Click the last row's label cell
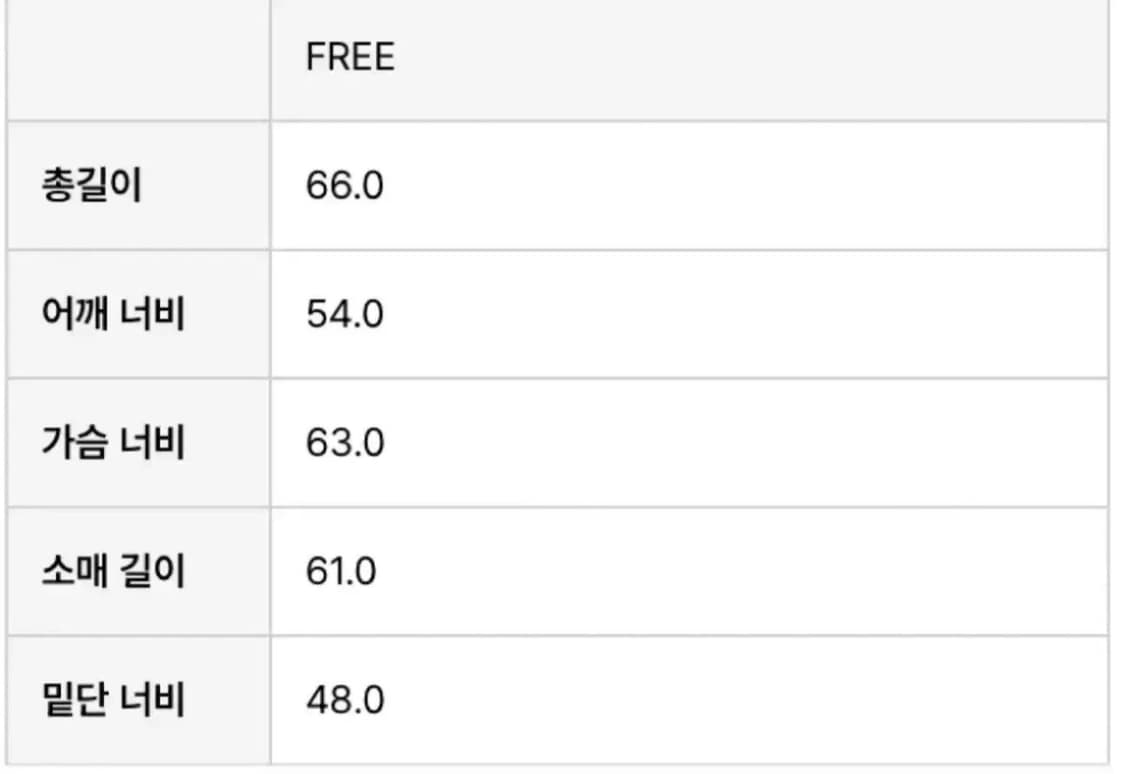1125x774 pixels. click(138, 700)
